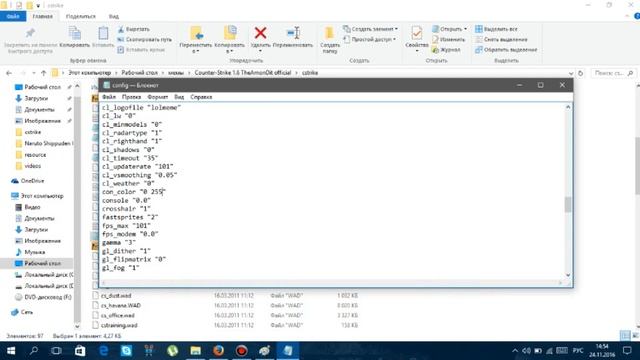Click the Rename ribbon icon
This screenshot has height=360, width=640.
(x=293, y=33)
